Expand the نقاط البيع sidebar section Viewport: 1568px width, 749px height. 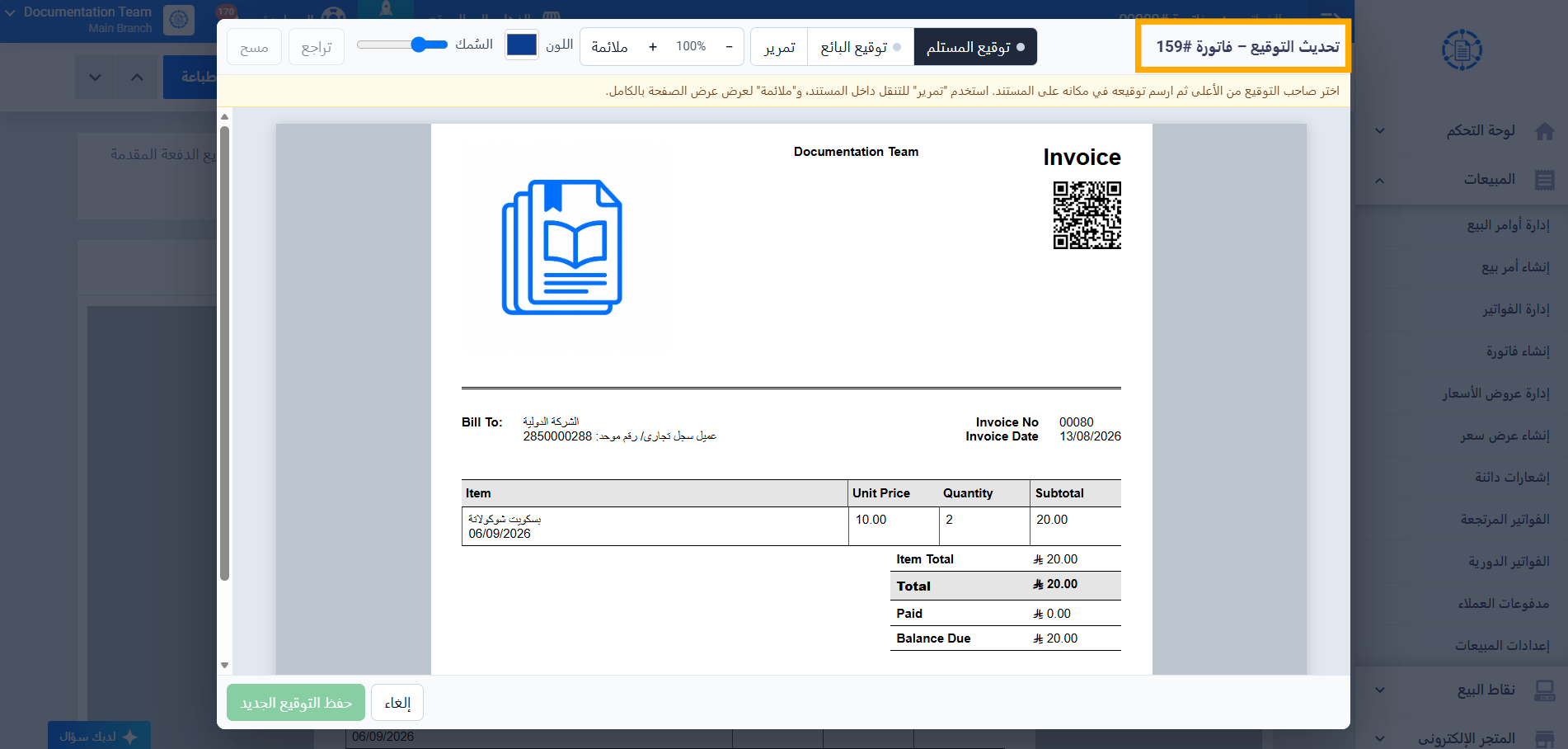coord(1380,690)
